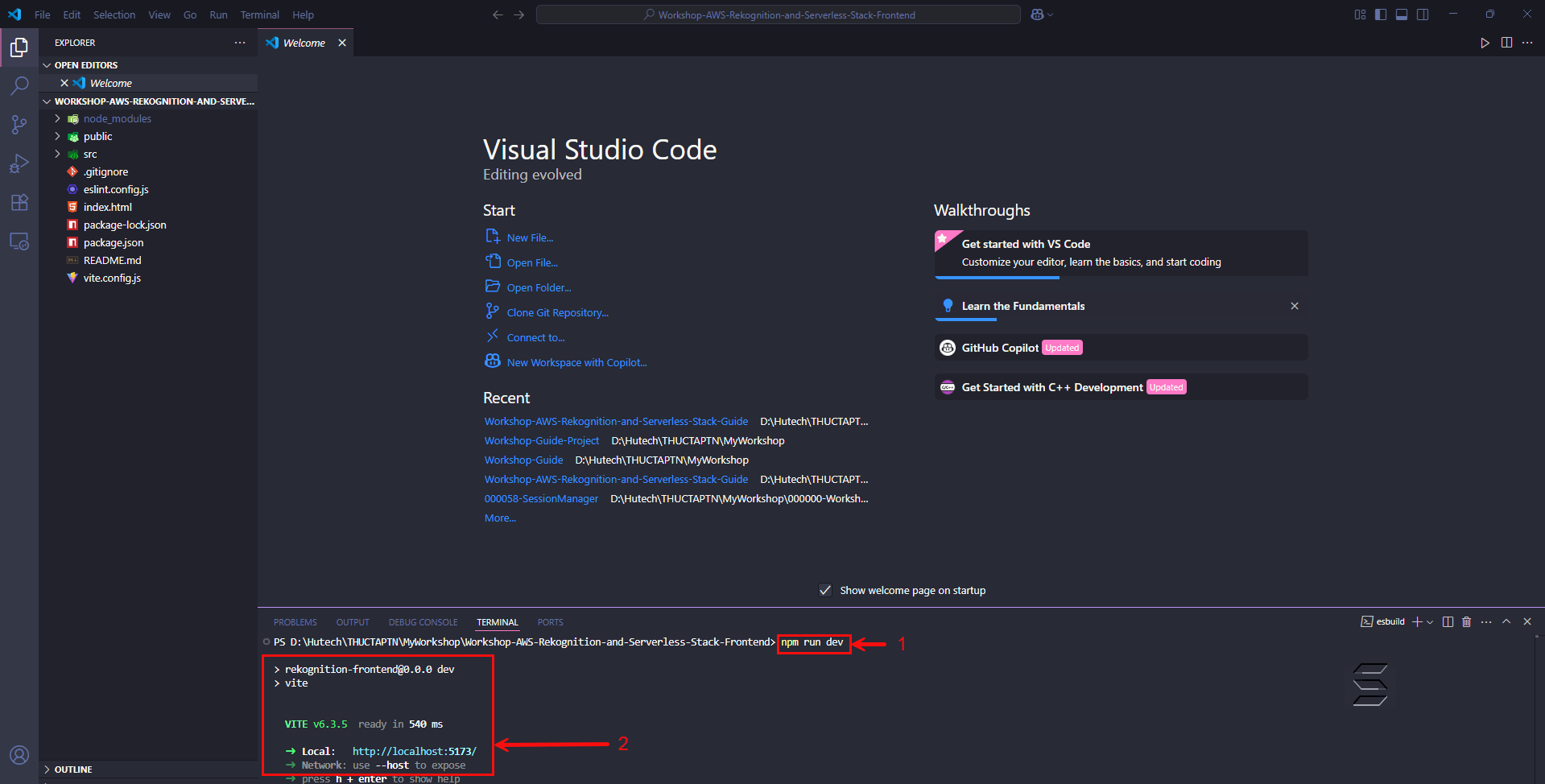Toggle Show welcome page on startup checkbox

click(x=825, y=590)
